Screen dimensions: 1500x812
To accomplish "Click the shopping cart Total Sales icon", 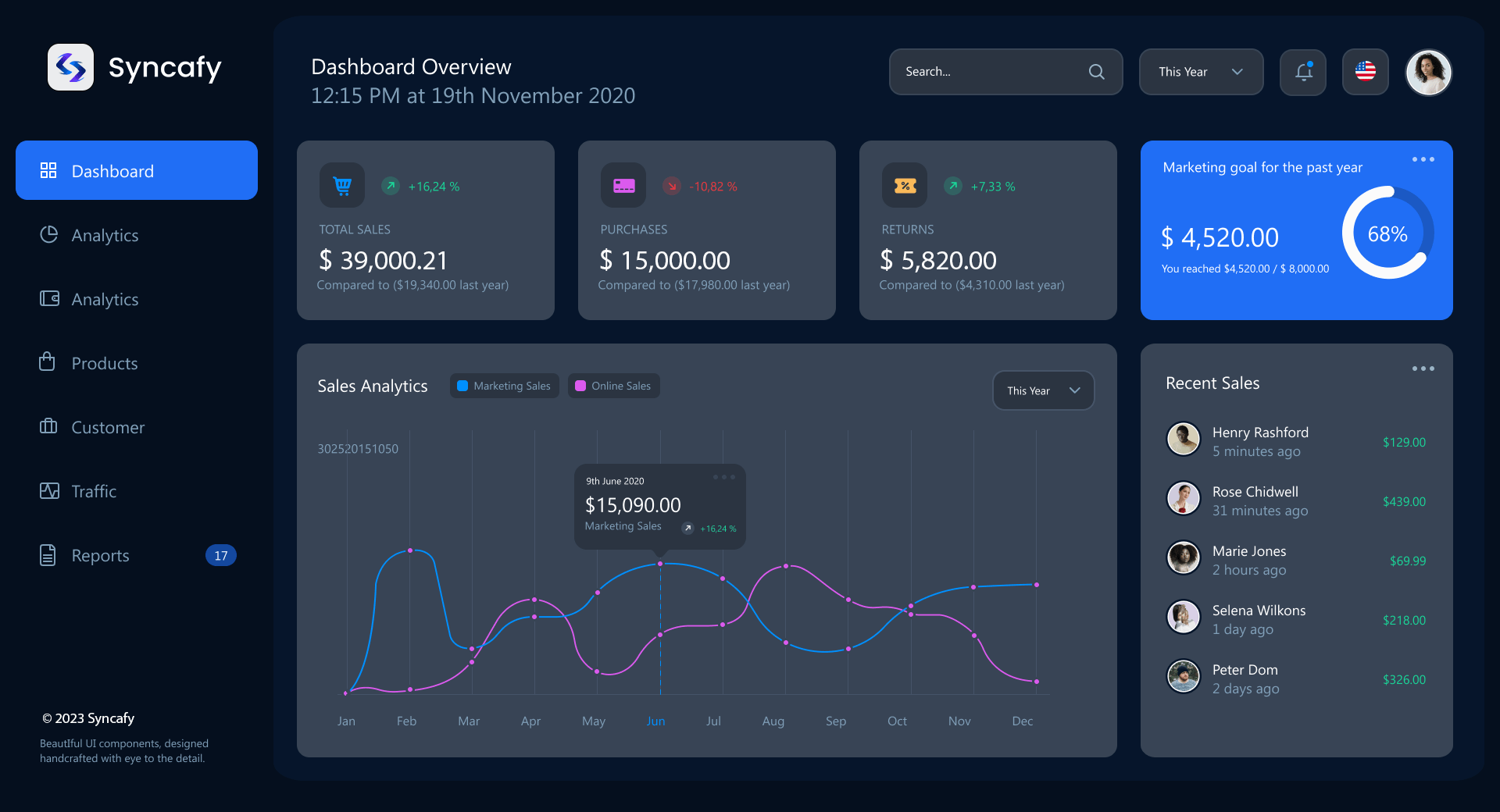I will point(342,186).
